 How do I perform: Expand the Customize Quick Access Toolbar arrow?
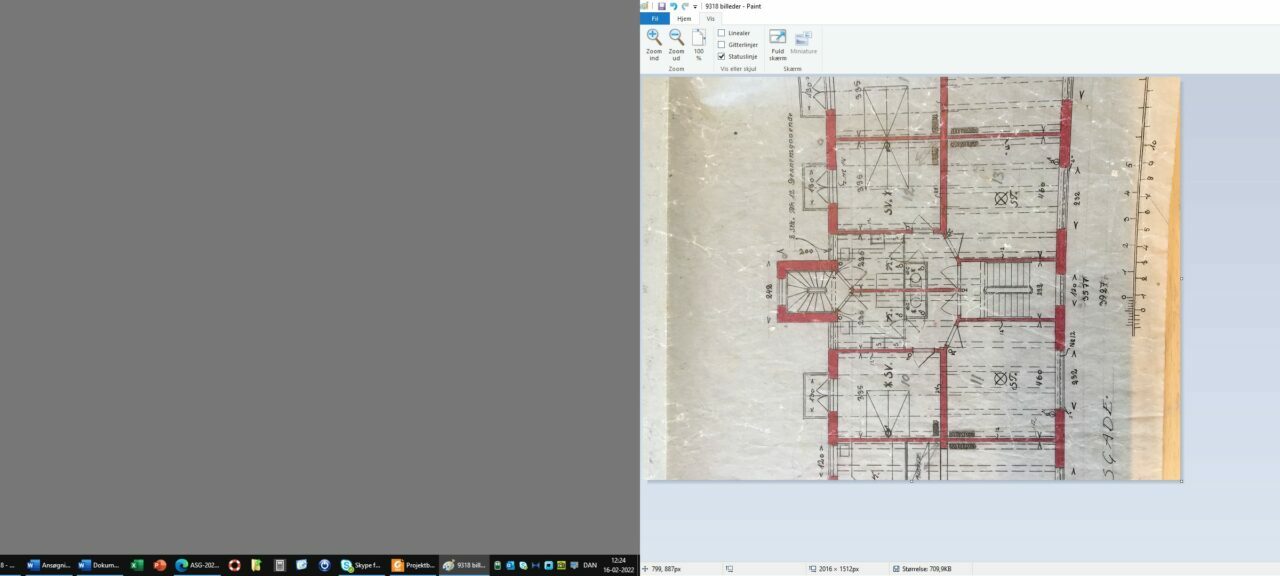[x=695, y=7]
